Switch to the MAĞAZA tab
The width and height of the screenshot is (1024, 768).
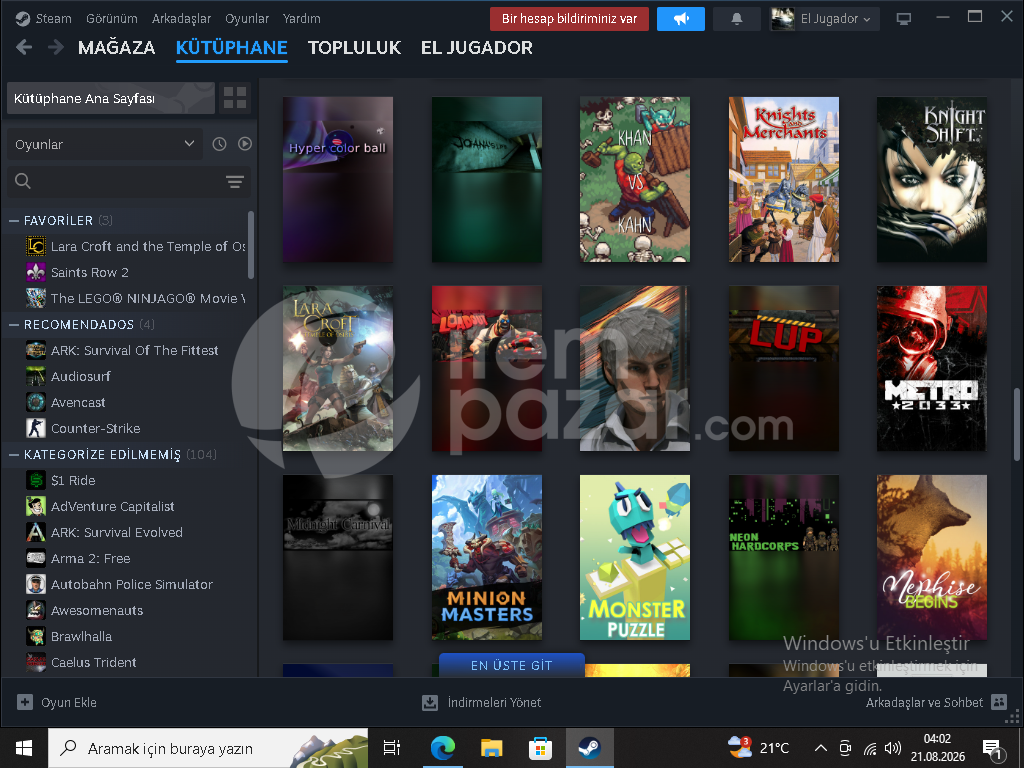(116, 47)
